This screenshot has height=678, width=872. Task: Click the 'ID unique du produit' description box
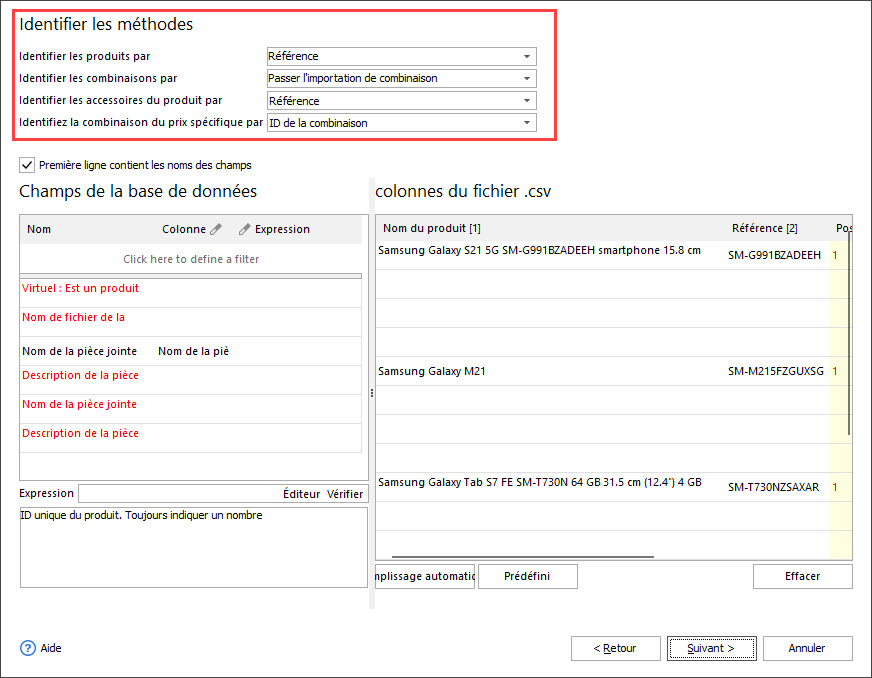[194, 547]
